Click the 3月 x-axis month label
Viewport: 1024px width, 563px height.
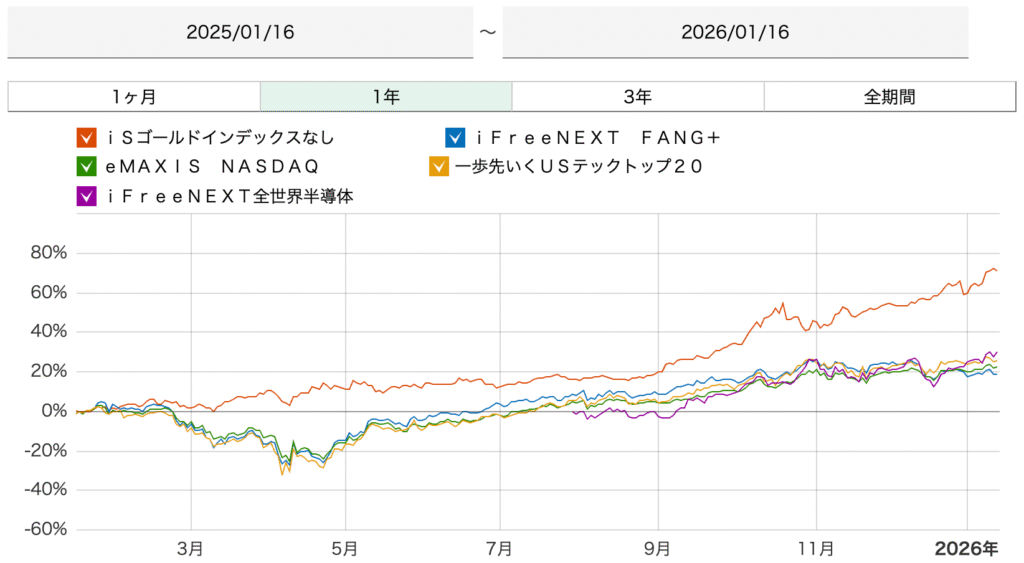click(189, 548)
